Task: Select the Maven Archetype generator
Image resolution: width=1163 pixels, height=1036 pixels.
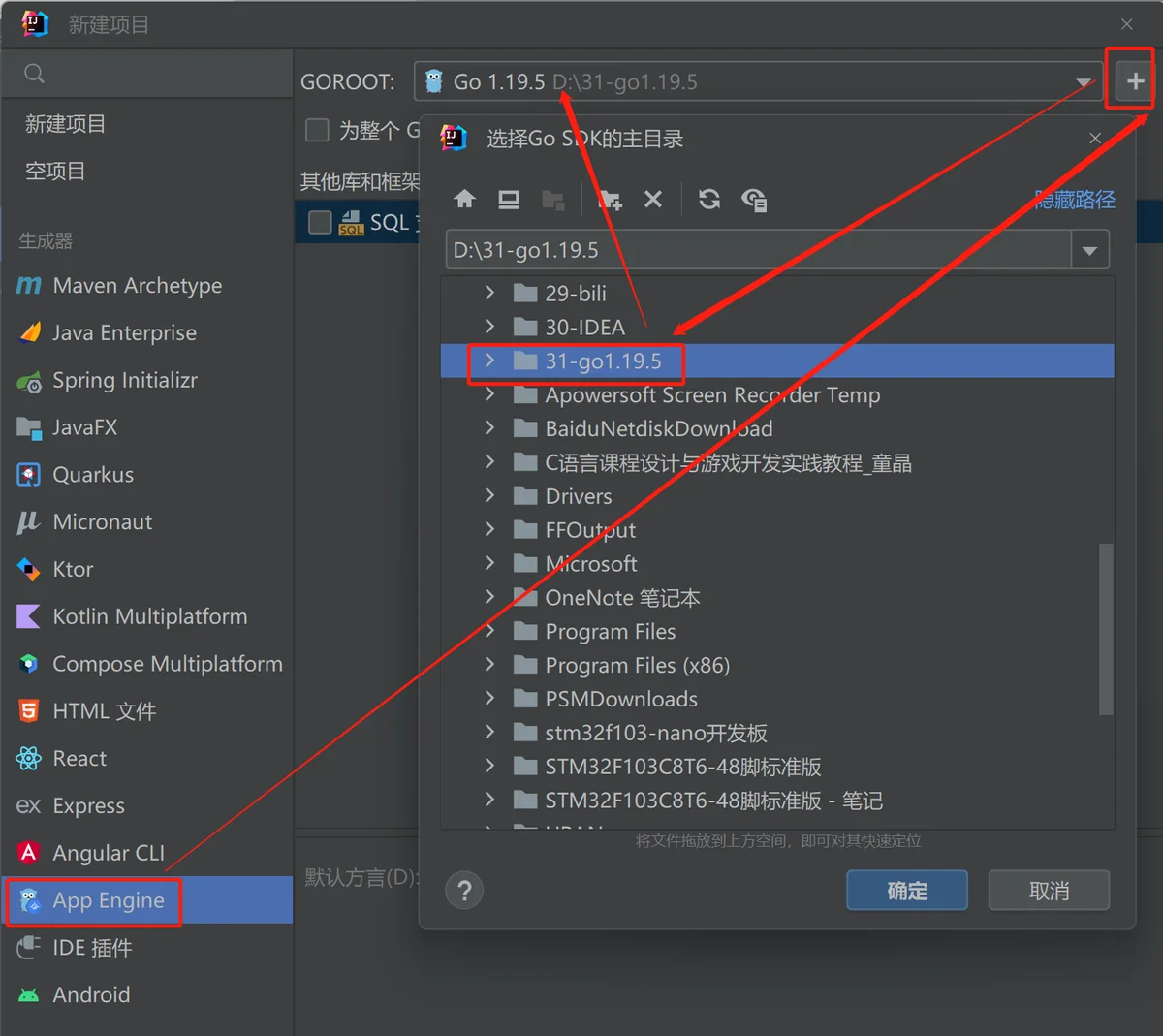Action: point(146,285)
